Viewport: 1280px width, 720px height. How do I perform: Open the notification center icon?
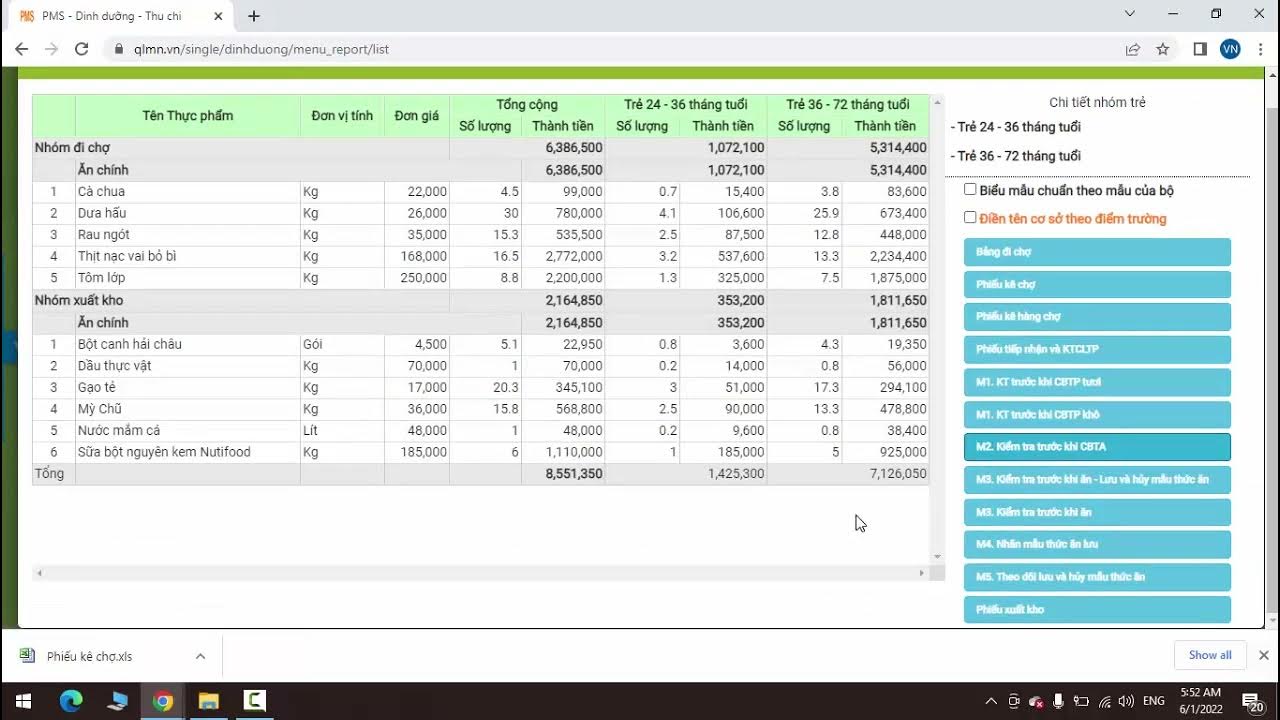pyautogui.click(x=1252, y=701)
